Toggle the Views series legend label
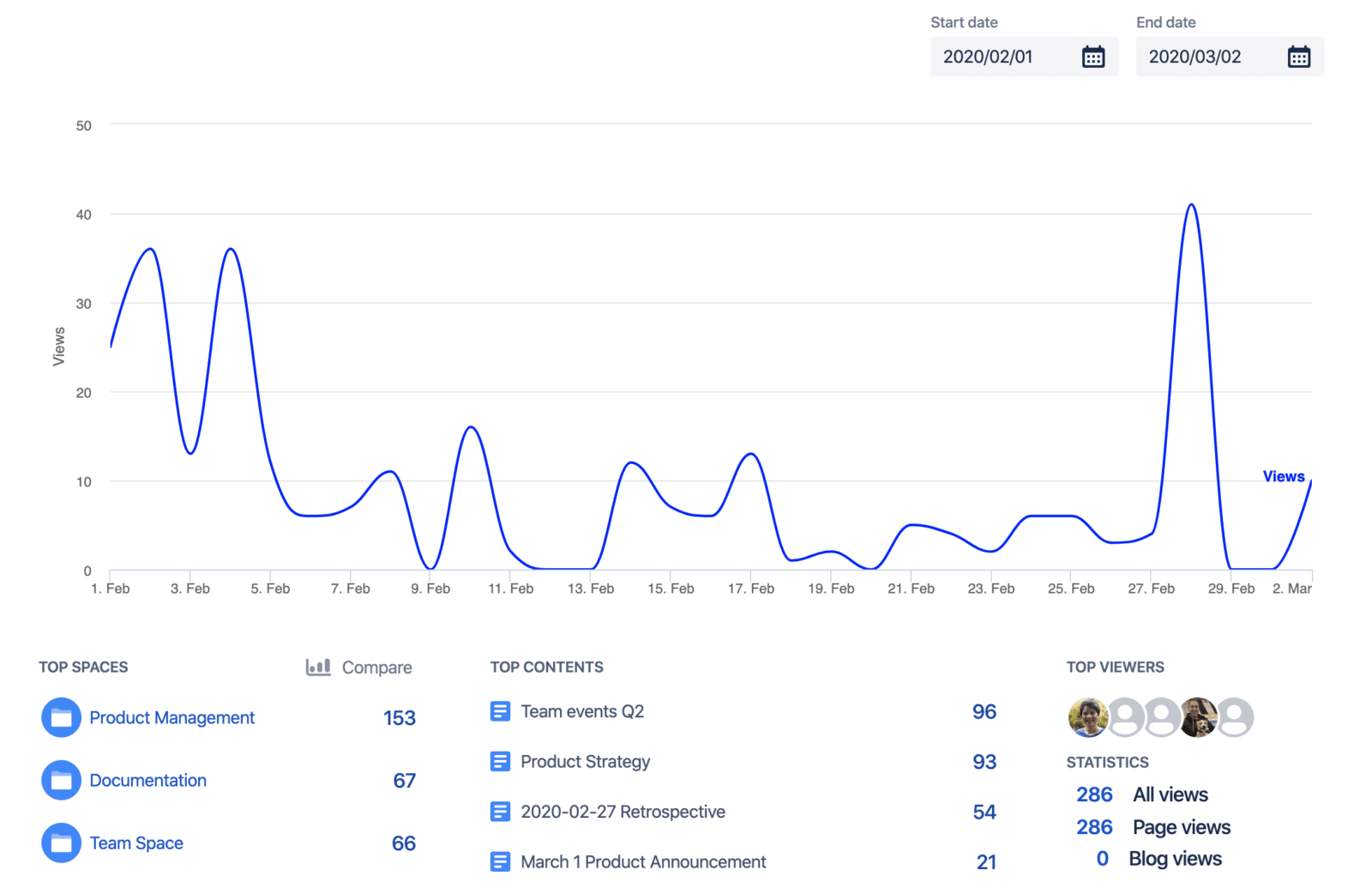 coord(1283,476)
